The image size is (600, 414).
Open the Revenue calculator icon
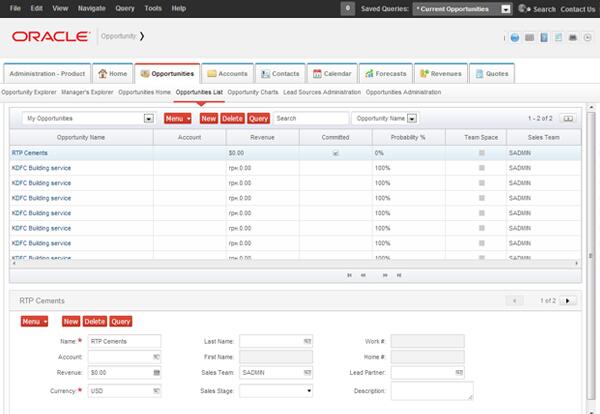tap(157, 373)
